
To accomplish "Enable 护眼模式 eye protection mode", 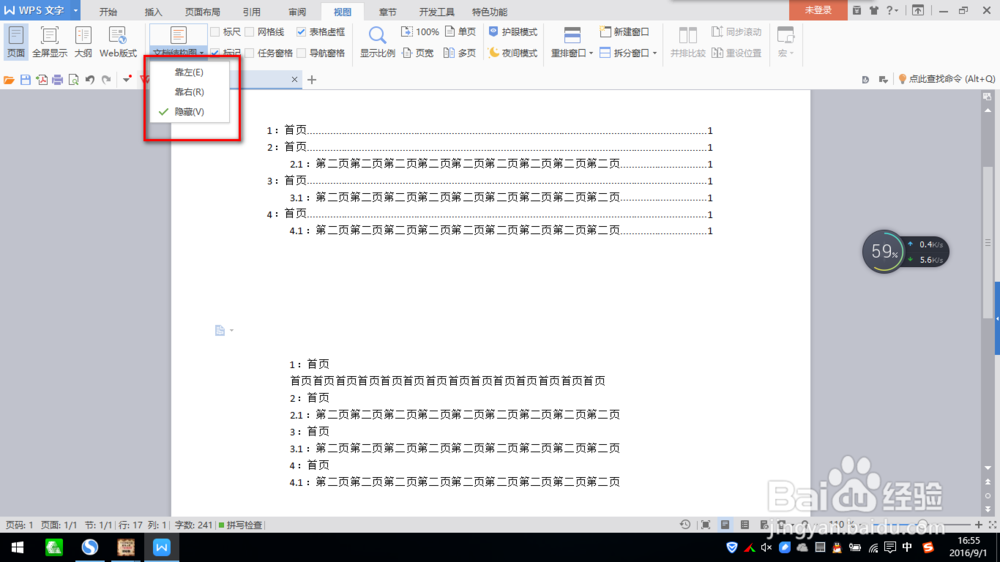I will coord(513,32).
